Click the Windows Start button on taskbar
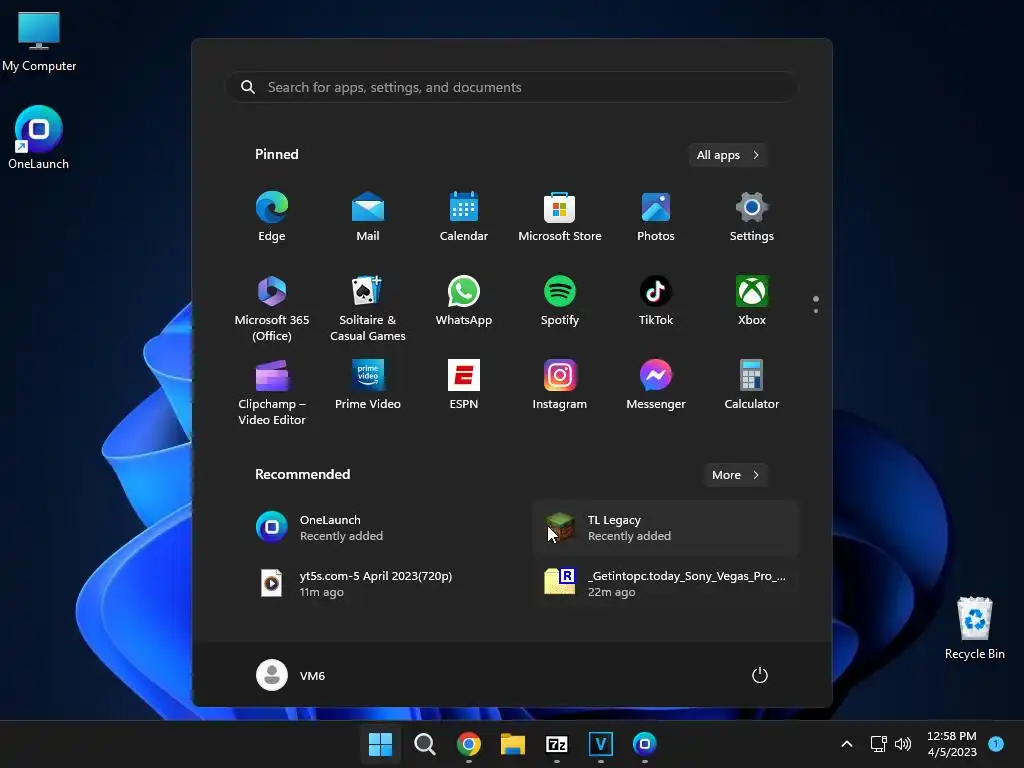The image size is (1024, 768). pyautogui.click(x=380, y=744)
